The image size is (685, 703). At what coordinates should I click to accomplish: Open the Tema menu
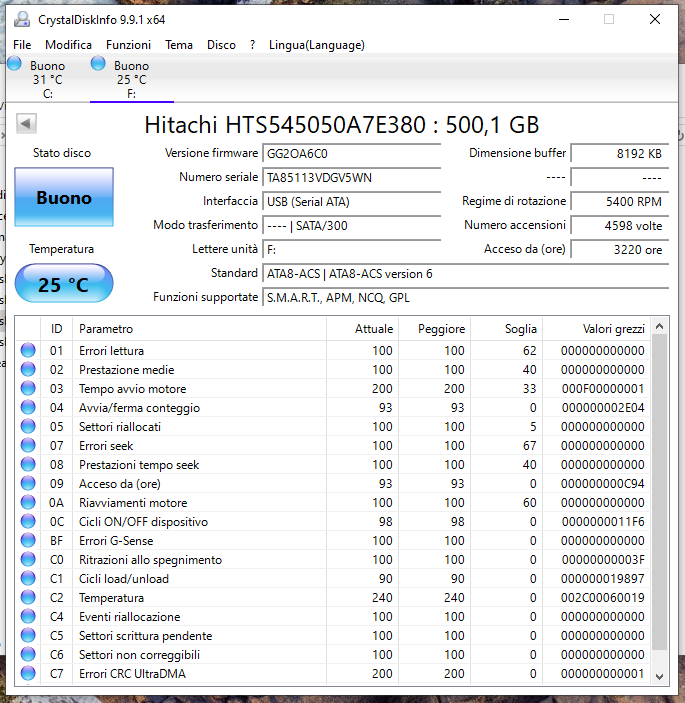click(178, 45)
